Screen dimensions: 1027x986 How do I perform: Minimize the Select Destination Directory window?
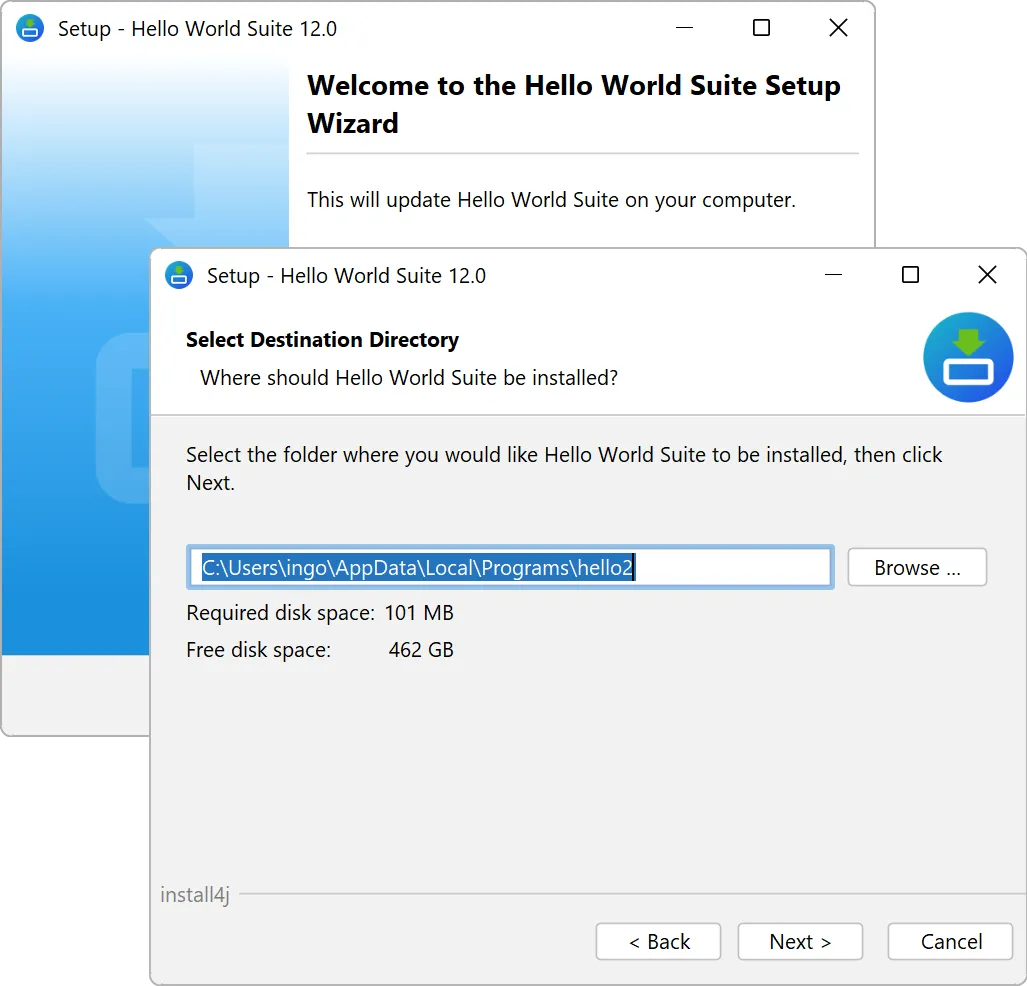click(x=833, y=274)
